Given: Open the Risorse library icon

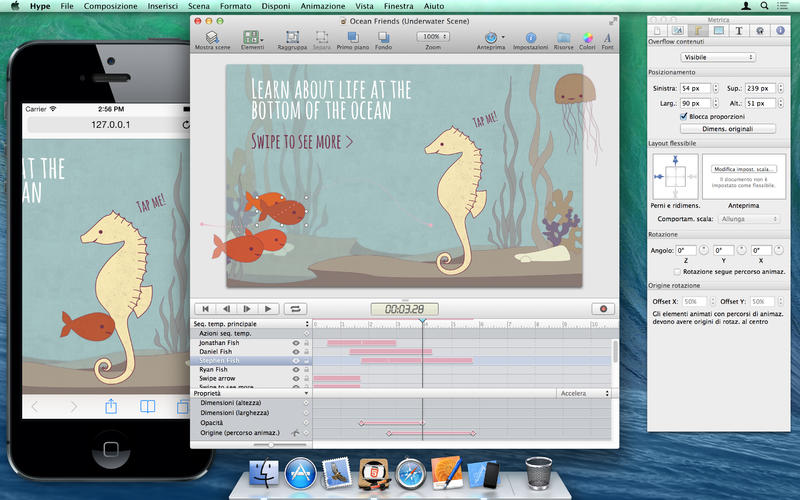Looking at the screenshot, I should pos(563,37).
